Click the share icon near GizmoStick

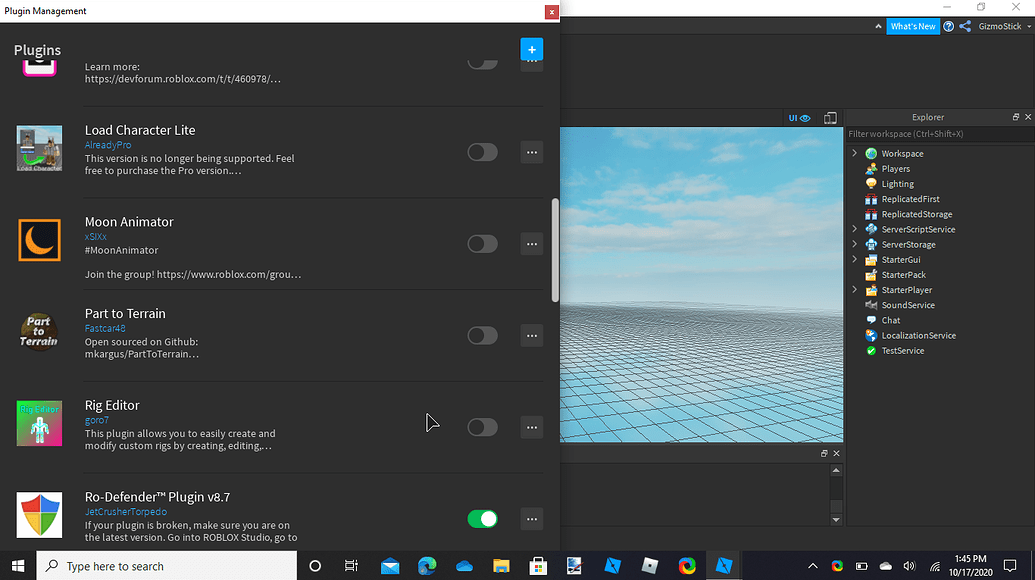pos(965,26)
